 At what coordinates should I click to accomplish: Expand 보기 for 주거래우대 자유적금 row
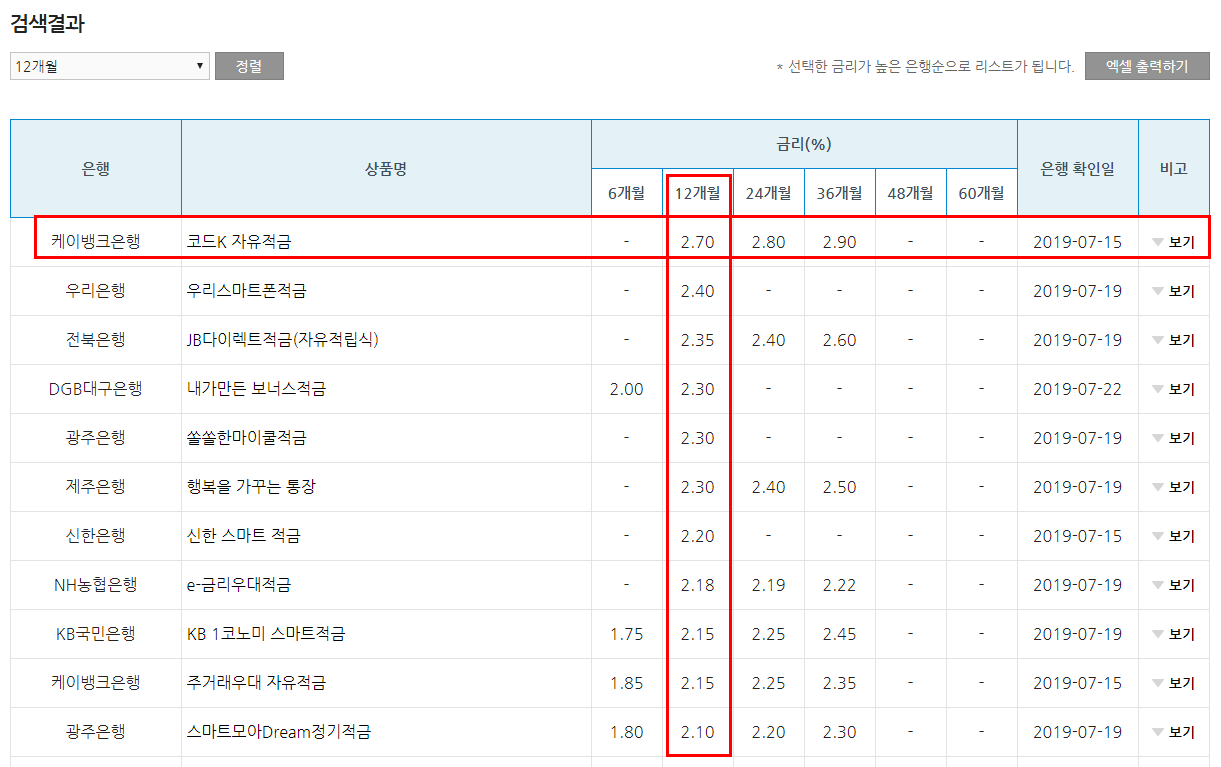(1173, 683)
